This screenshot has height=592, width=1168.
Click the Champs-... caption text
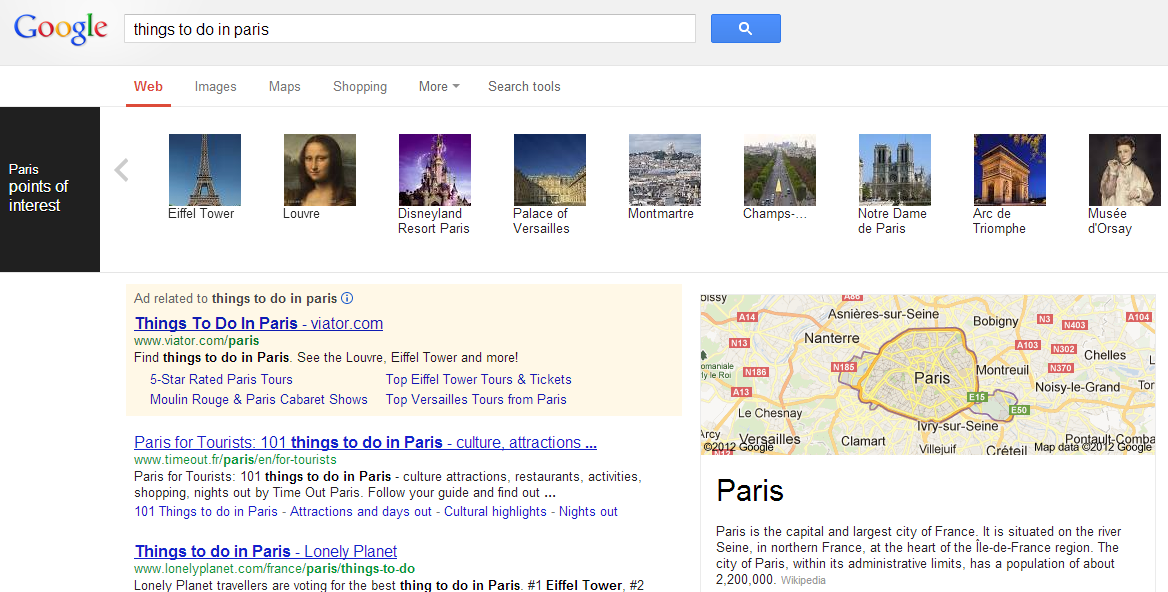tap(775, 214)
